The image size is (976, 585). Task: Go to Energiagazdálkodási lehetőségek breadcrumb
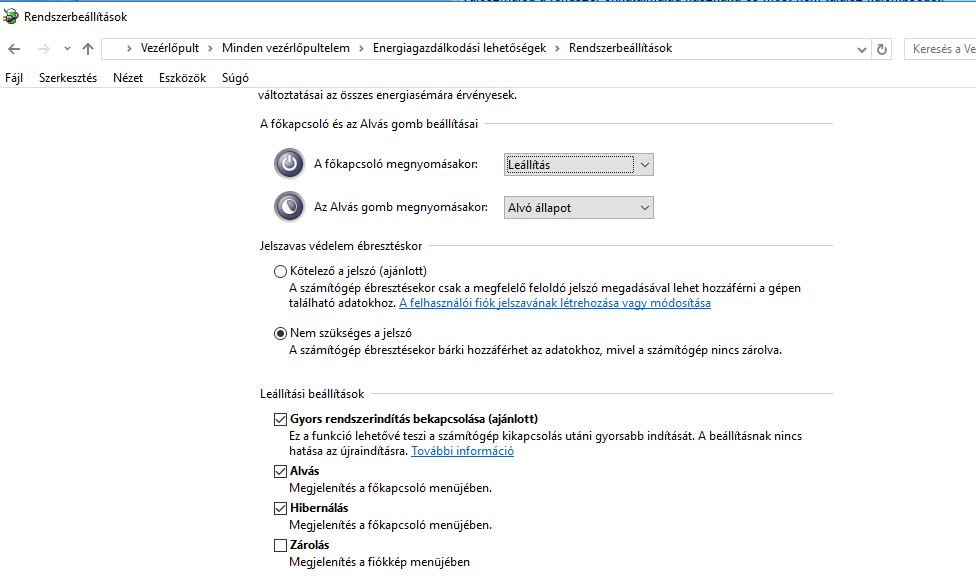(x=459, y=48)
